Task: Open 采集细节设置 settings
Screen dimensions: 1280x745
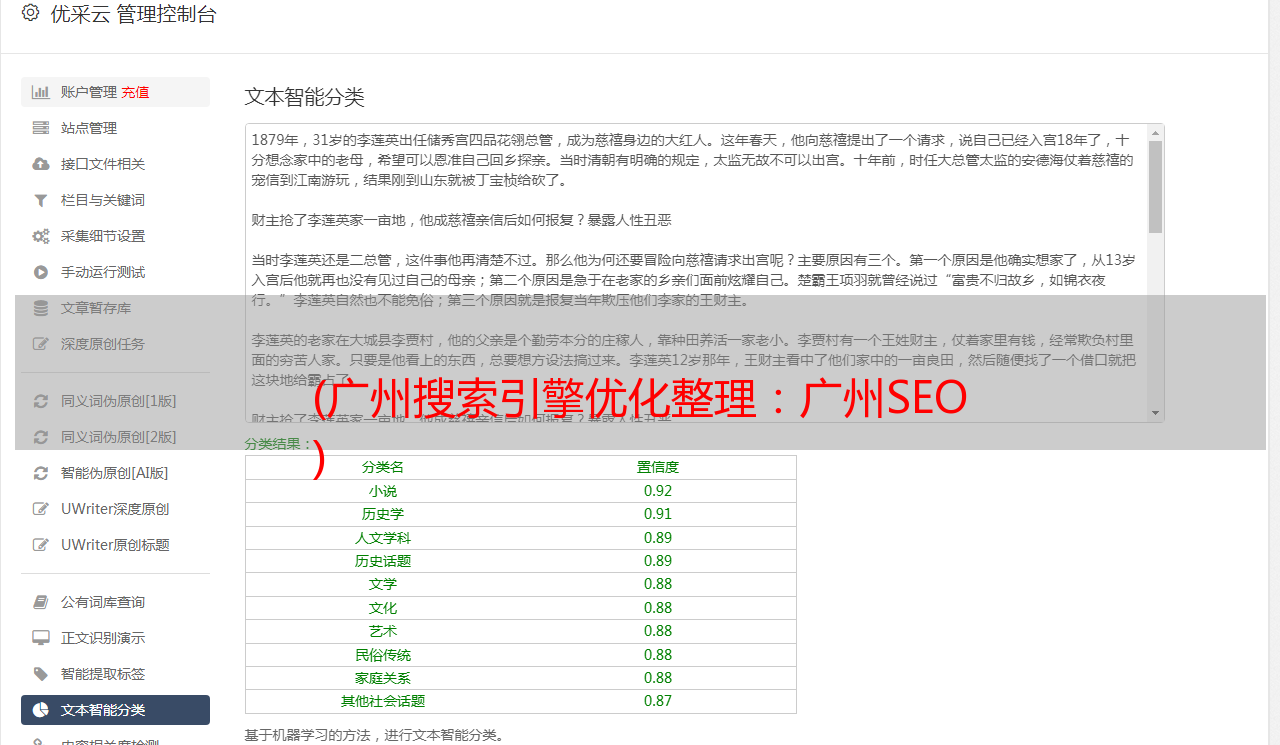Action: click(115, 236)
